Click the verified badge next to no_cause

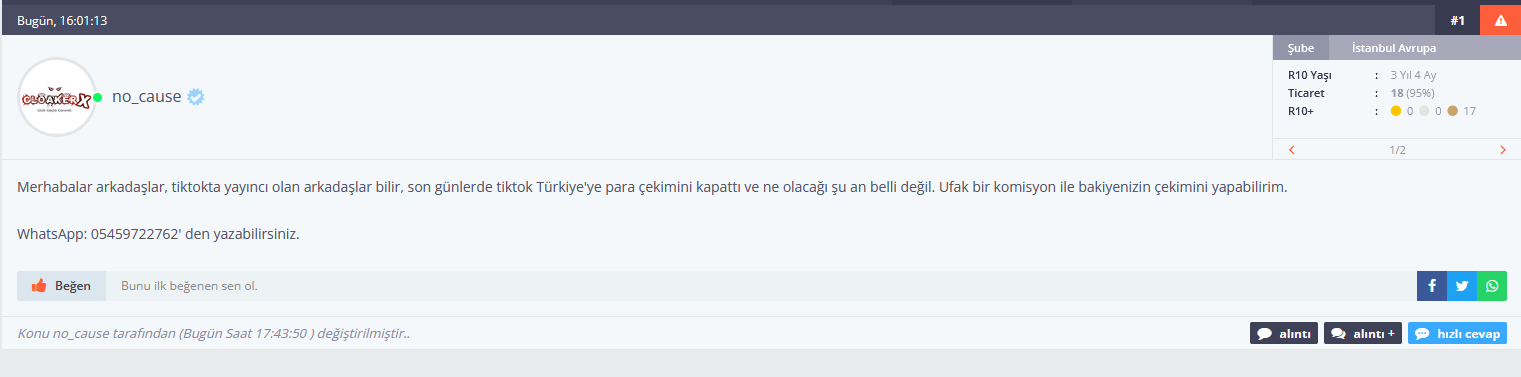[x=196, y=97]
